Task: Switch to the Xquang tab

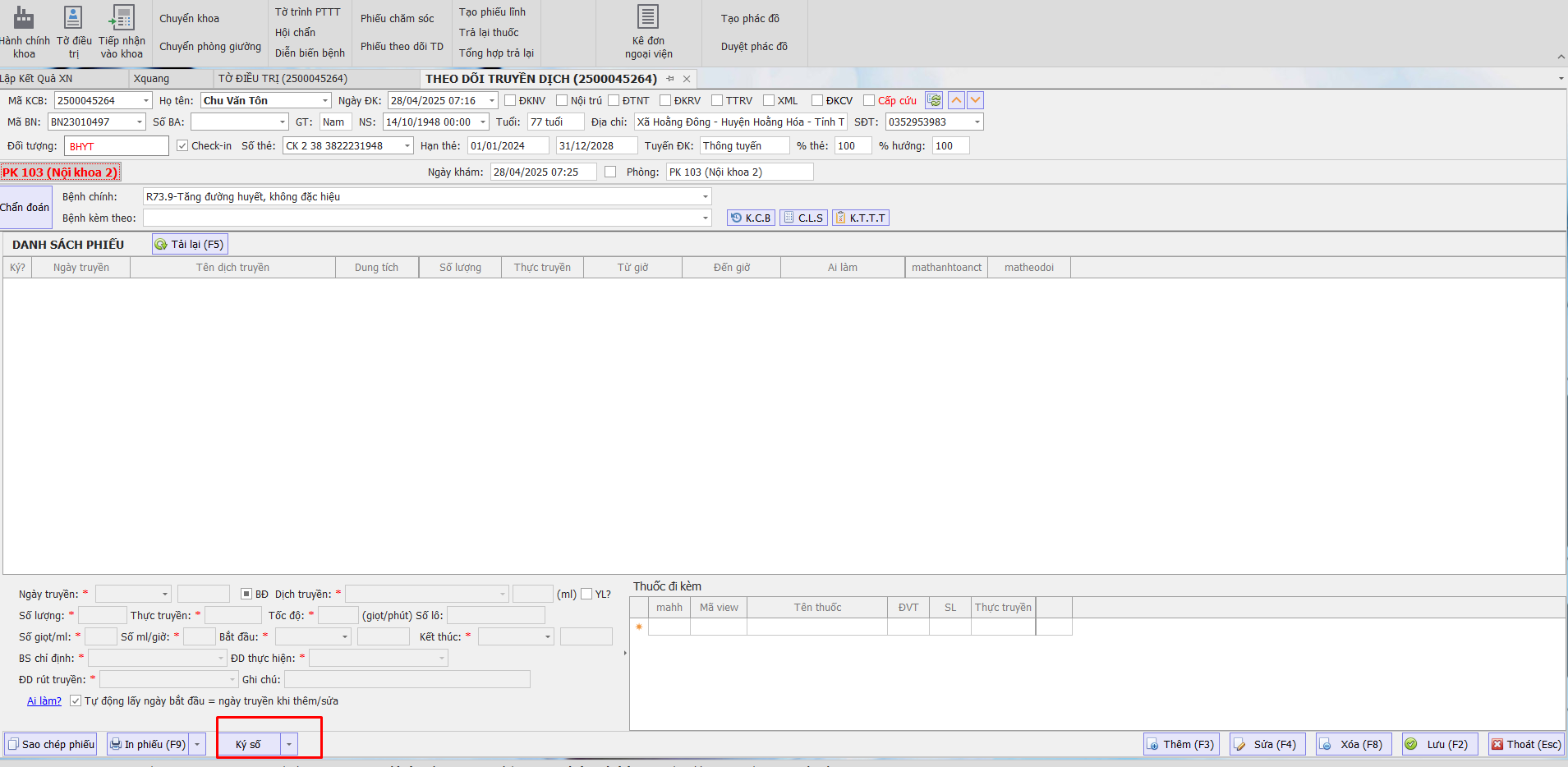Action: [x=151, y=79]
